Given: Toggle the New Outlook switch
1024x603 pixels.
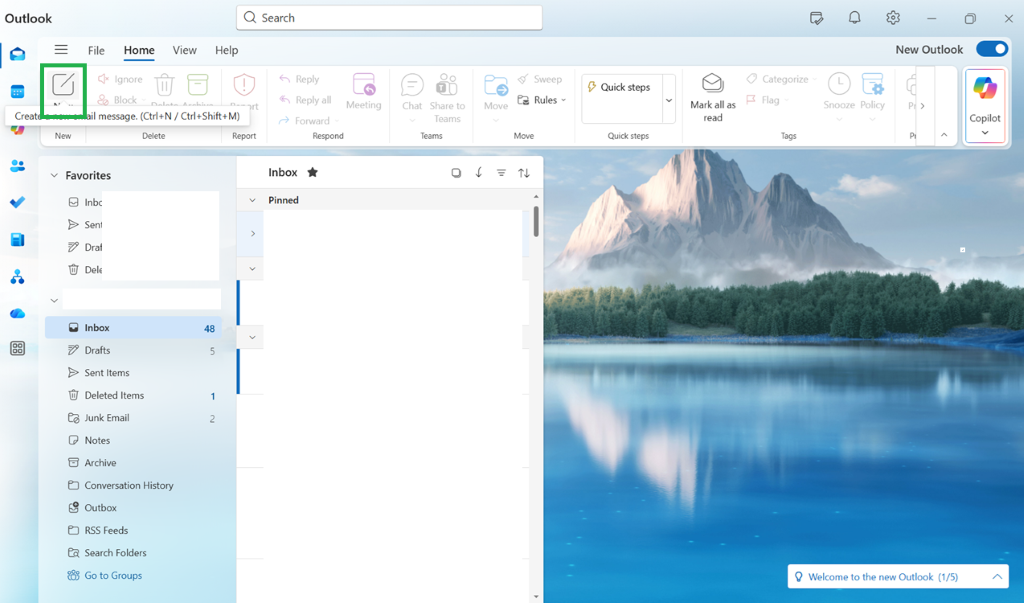Looking at the screenshot, I should pyautogui.click(x=991, y=49).
